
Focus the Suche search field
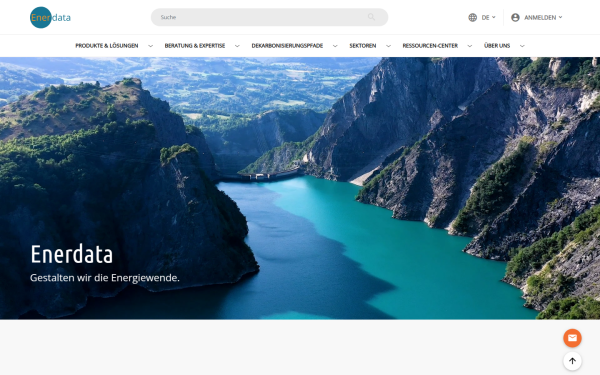click(269, 17)
